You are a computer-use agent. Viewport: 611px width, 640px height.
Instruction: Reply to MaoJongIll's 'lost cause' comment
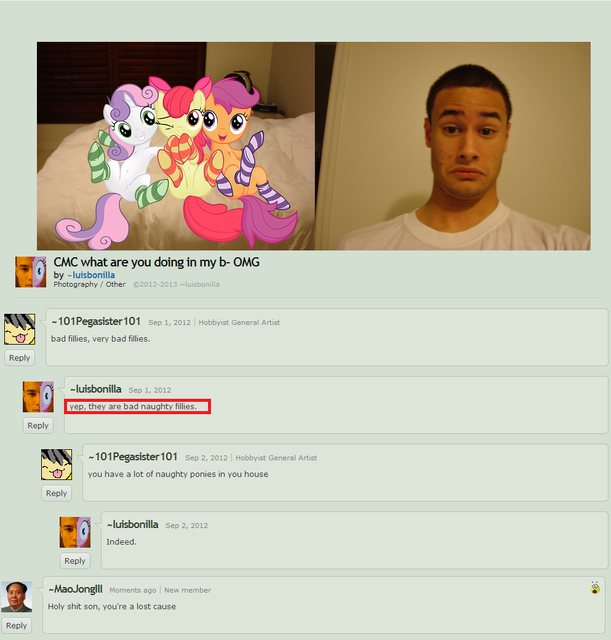(16, 626)
